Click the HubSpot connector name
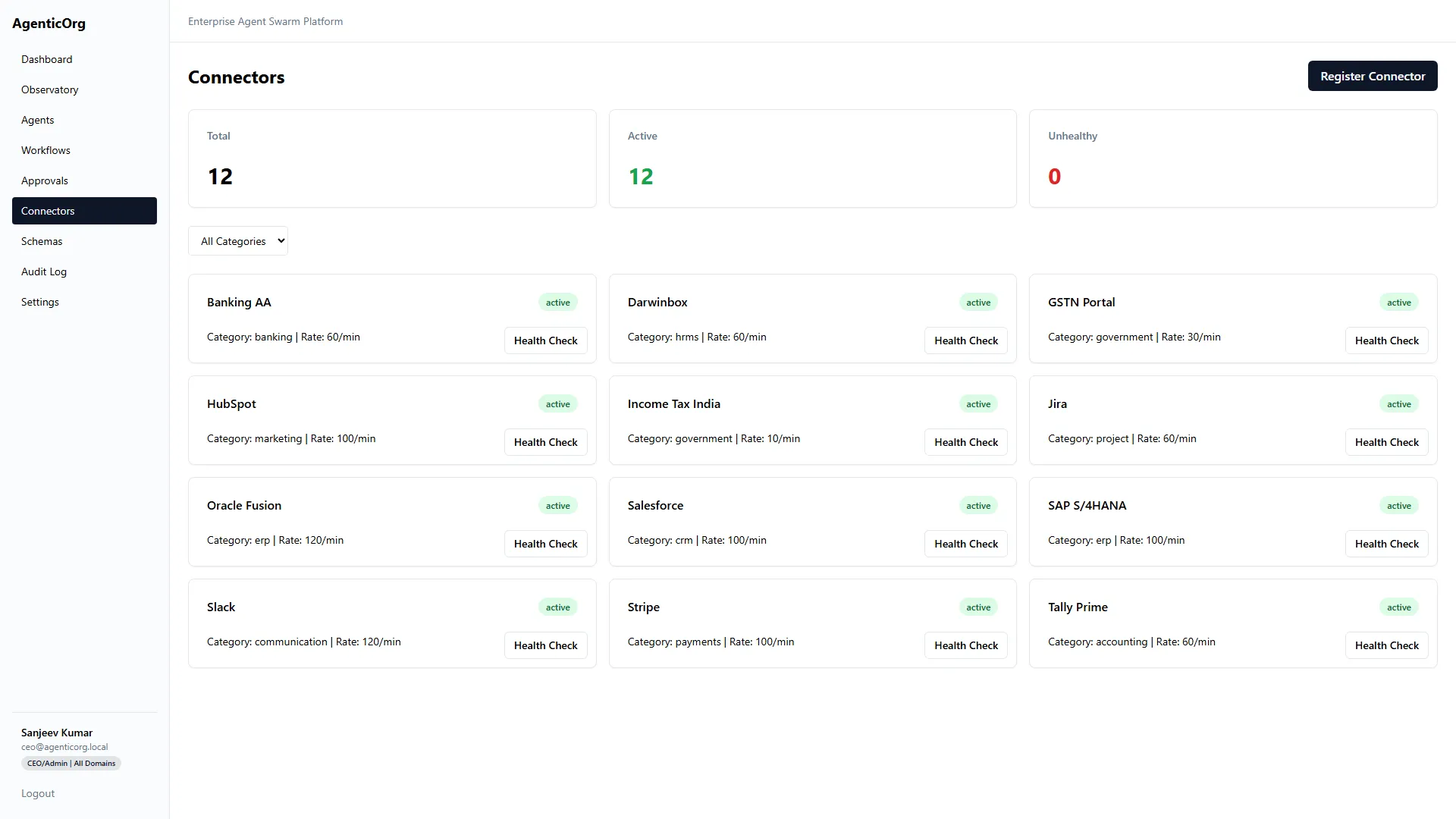This screenshot has width=1456, height=819. point(231,403)
